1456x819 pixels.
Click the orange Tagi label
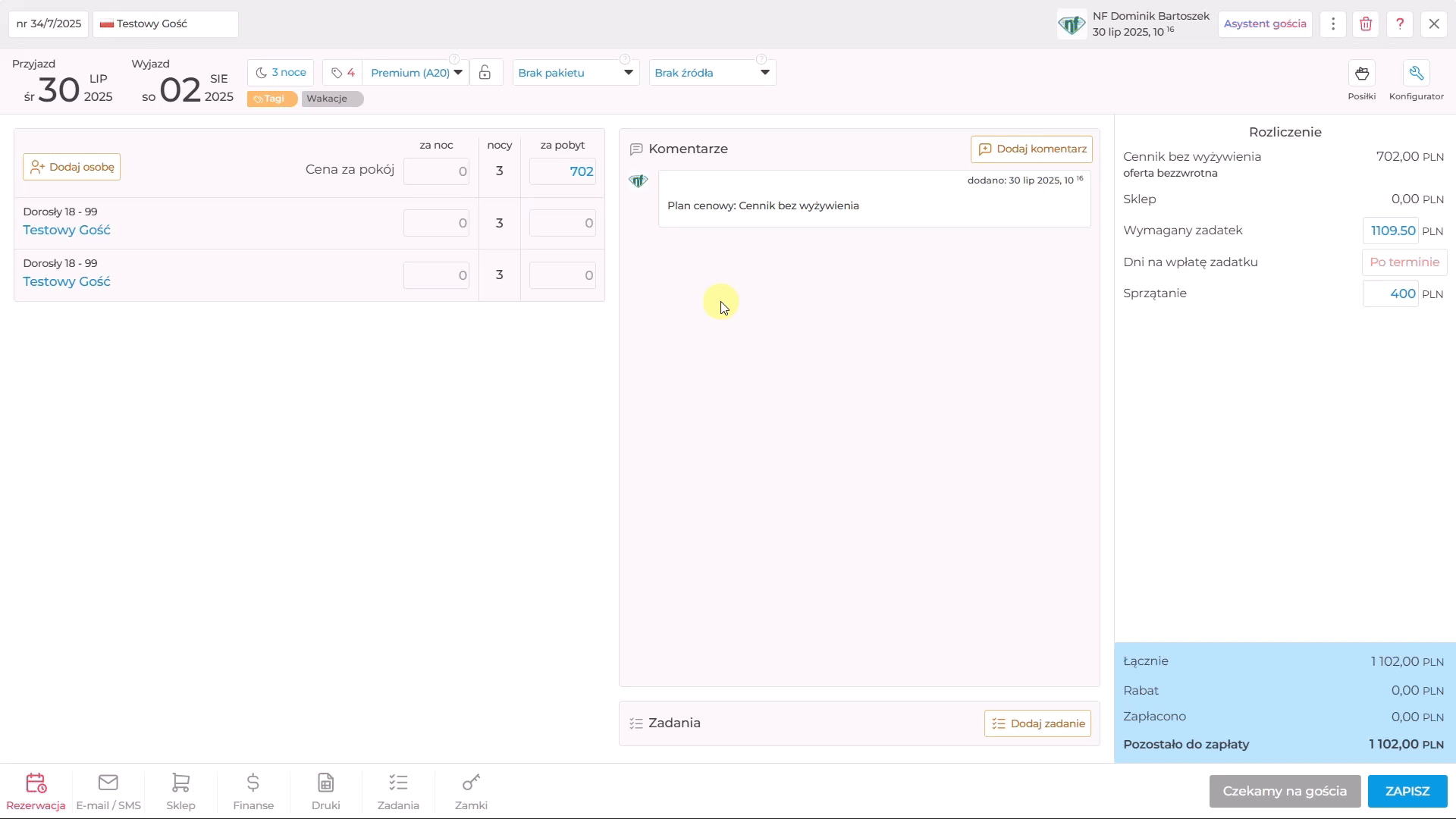pyautogui.click(x=271, y=99)
